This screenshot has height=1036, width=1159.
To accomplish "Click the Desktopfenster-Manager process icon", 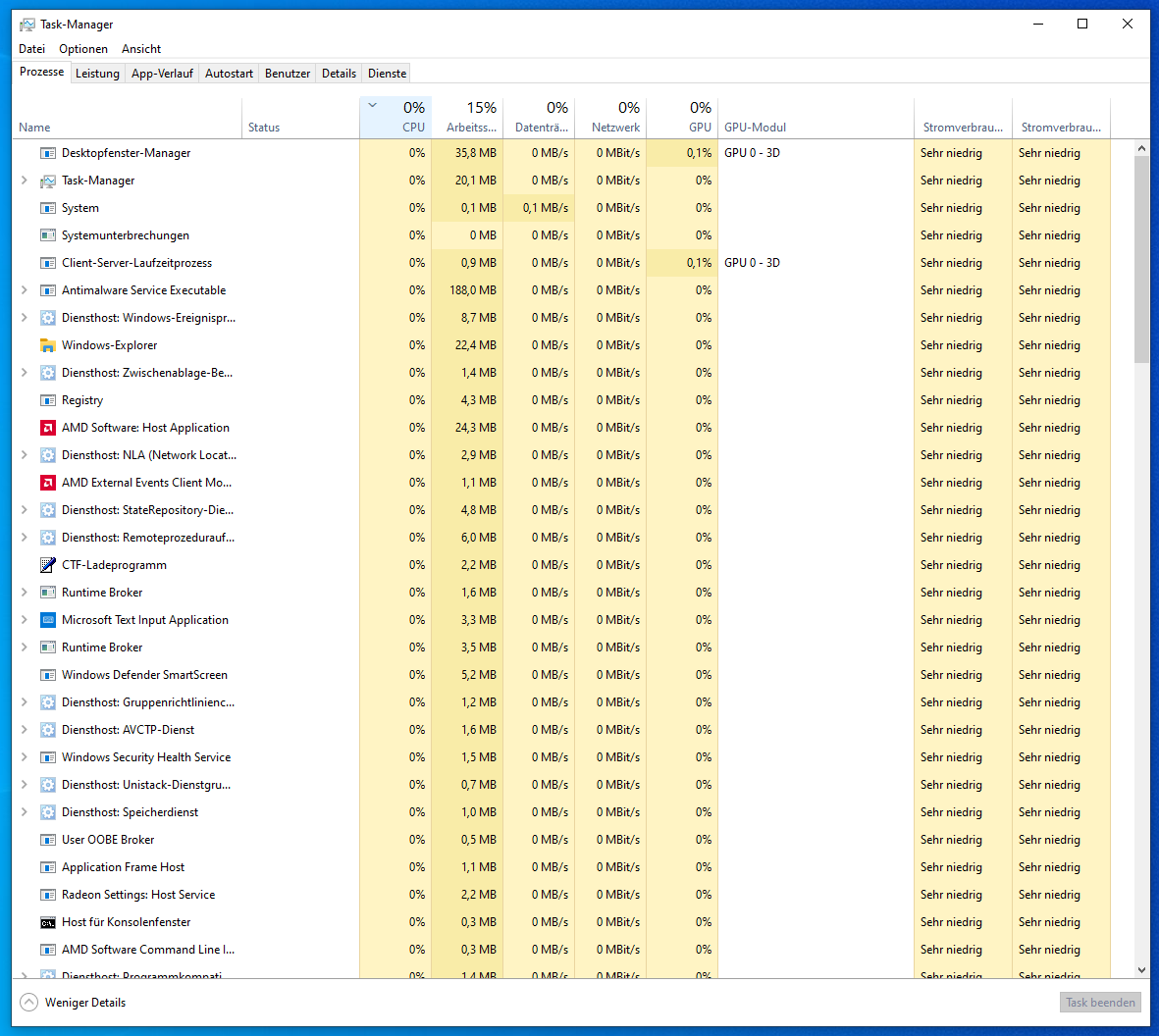I will (47, 152).
